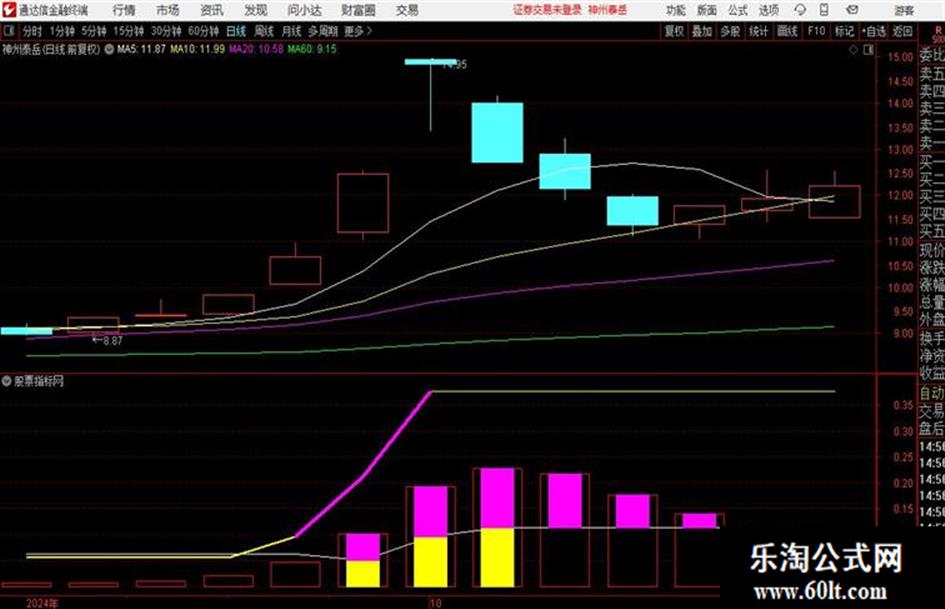The image size is (945, 609).
Task: Click the mobile phone icon
Action: click(824, 10)
